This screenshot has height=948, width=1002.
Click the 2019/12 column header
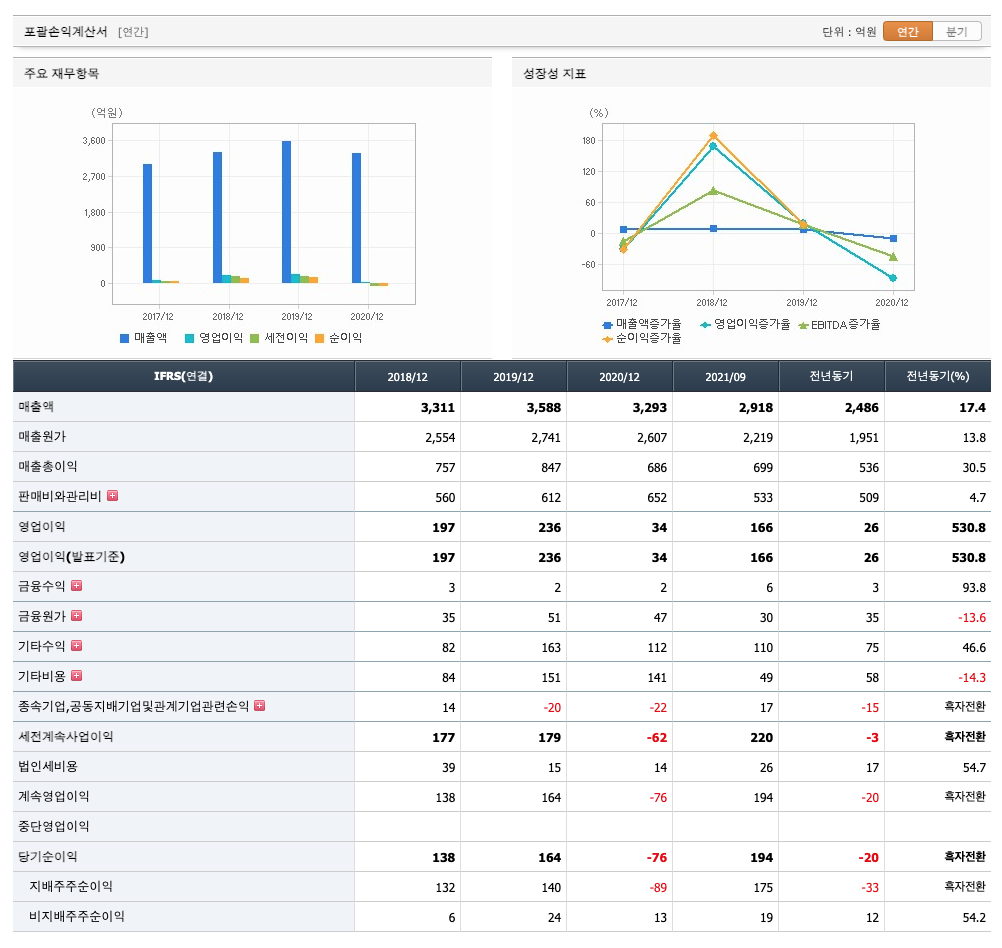[x=513, y=377]
